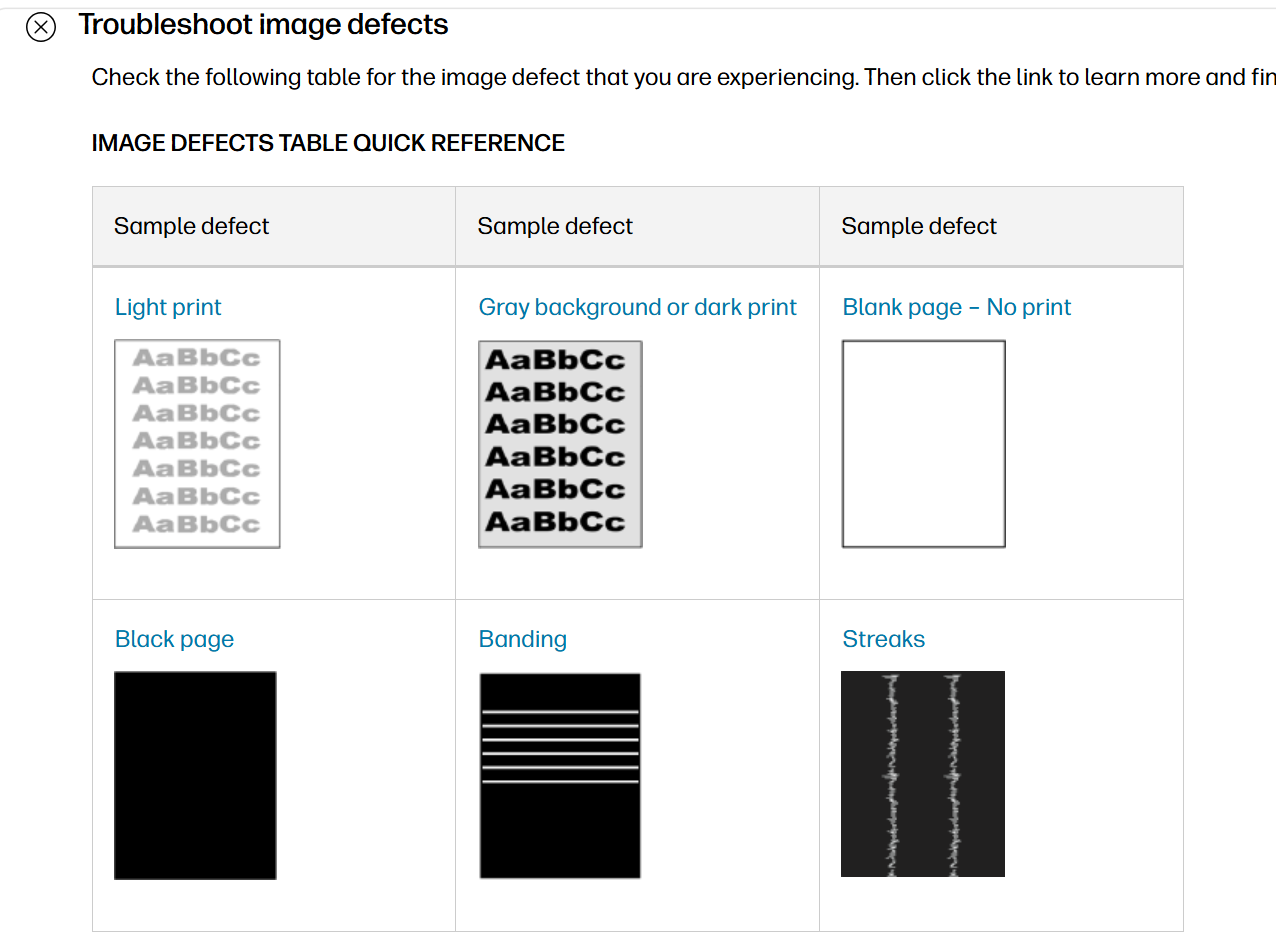Collapse section with the circled X icon
Image resolution: width=1276 pixels, height=932 pixels.
tap(41, 27)
